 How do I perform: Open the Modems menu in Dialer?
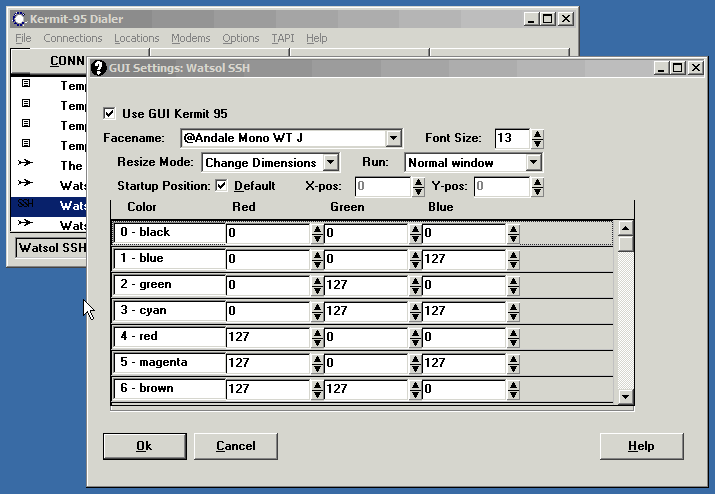(191, 38)
